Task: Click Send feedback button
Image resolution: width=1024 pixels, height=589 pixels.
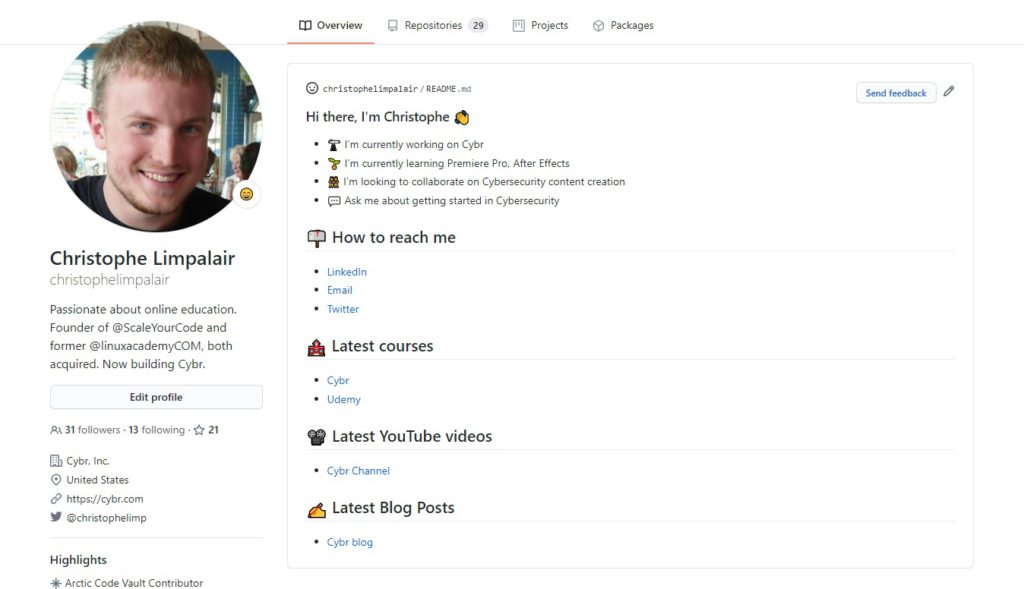Action: (896, 93)
